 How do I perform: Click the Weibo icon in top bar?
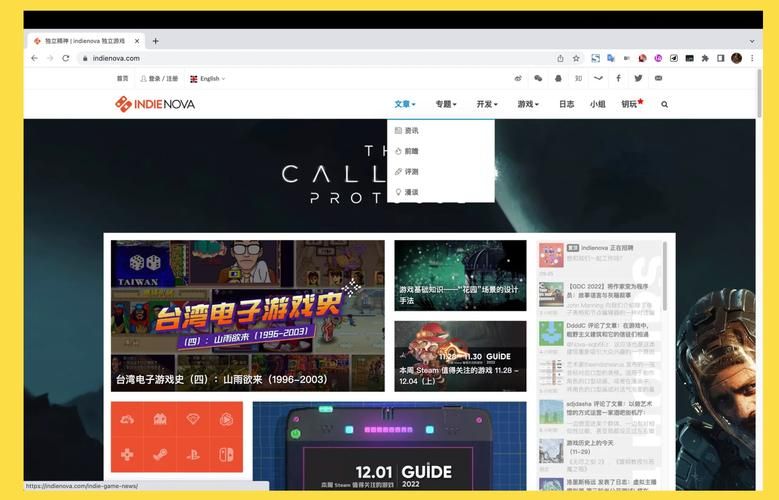pos(518,79)
